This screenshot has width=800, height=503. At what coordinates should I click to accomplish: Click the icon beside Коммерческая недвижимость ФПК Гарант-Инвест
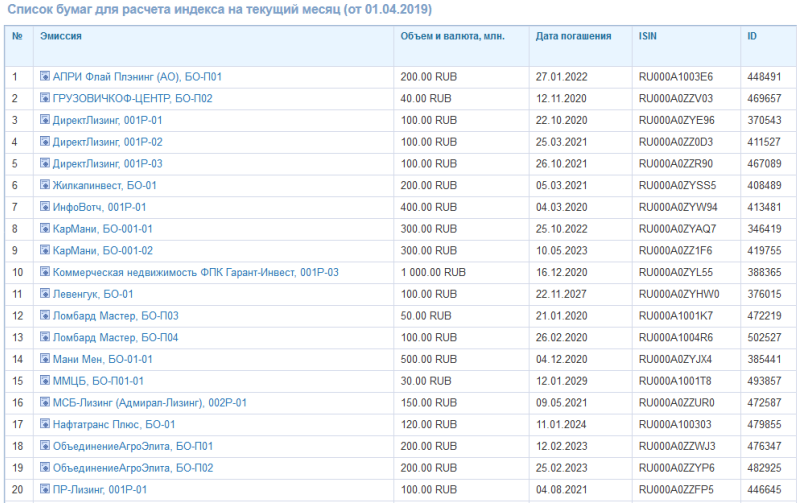pyautogui.click(x=45, y=272)
